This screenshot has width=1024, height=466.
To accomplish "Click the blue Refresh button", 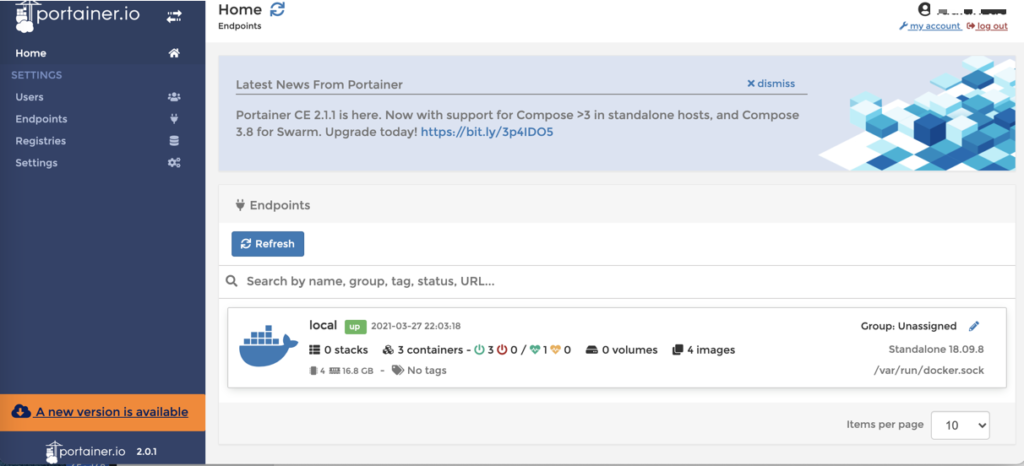I will (x=268, y=243).
